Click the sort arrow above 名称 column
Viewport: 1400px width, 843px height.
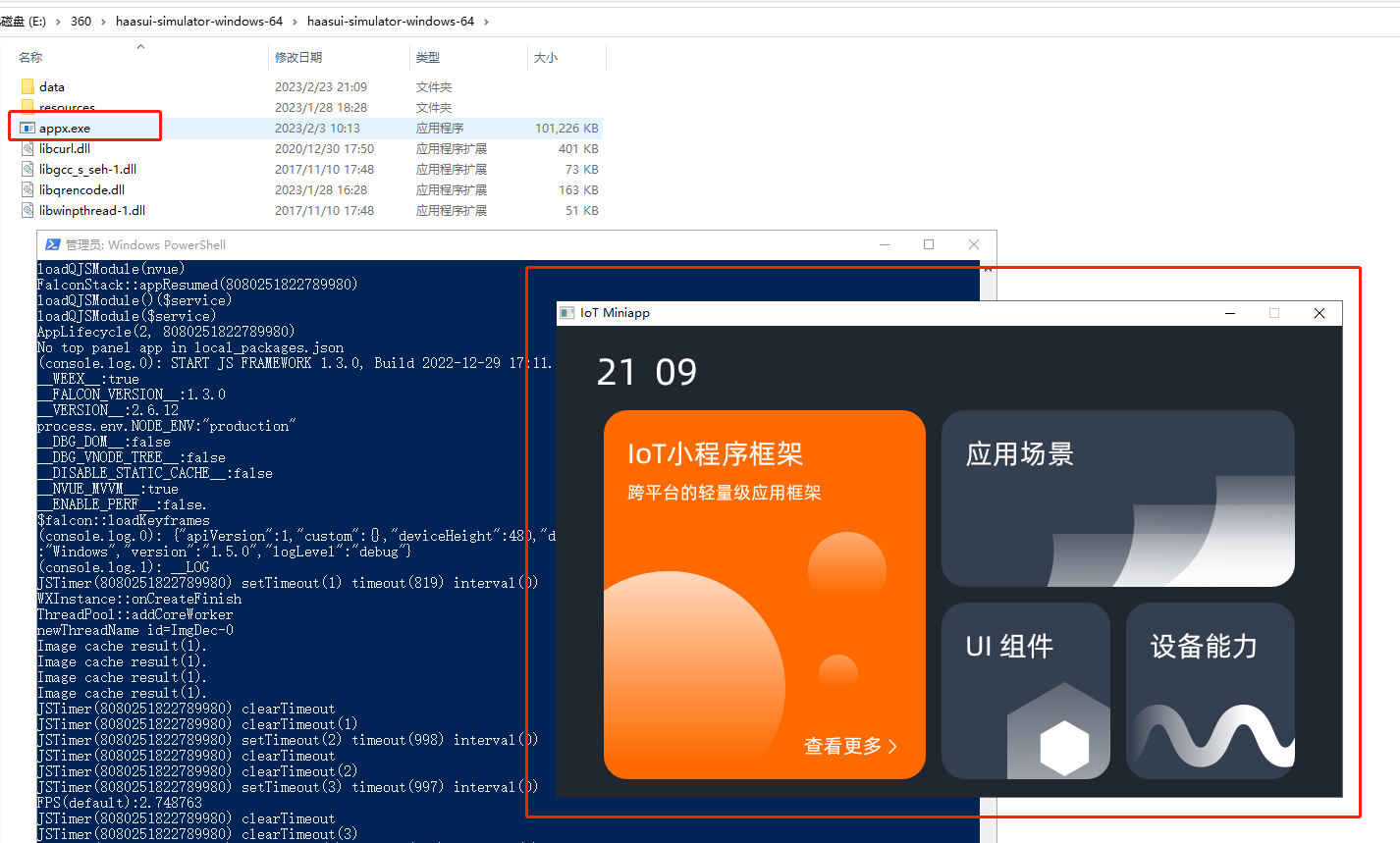(x=140, y=46)
